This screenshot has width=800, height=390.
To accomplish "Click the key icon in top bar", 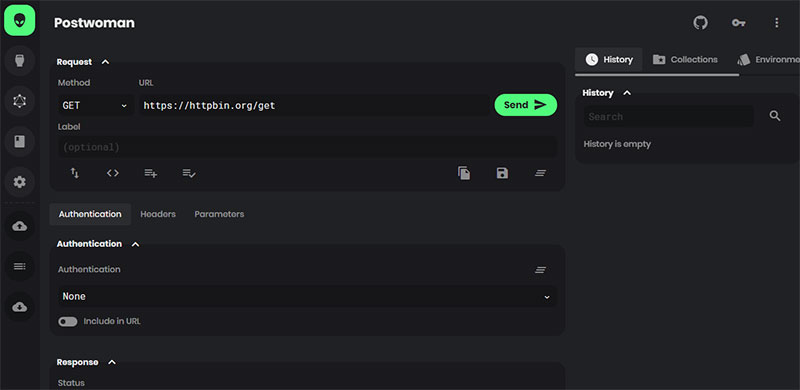I will (738, 23).
